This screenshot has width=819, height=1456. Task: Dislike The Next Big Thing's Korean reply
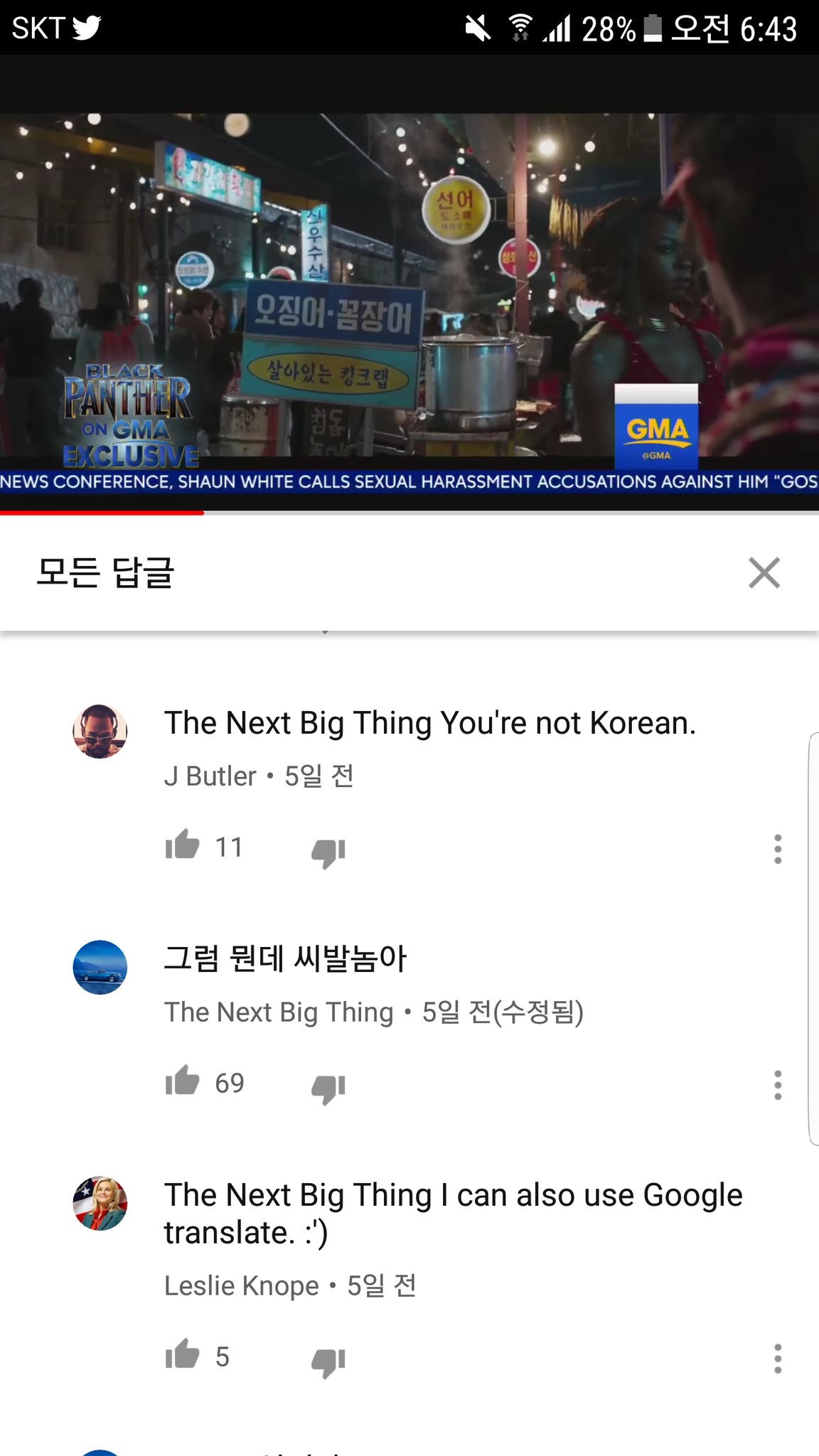click(x=328, y=1088)
